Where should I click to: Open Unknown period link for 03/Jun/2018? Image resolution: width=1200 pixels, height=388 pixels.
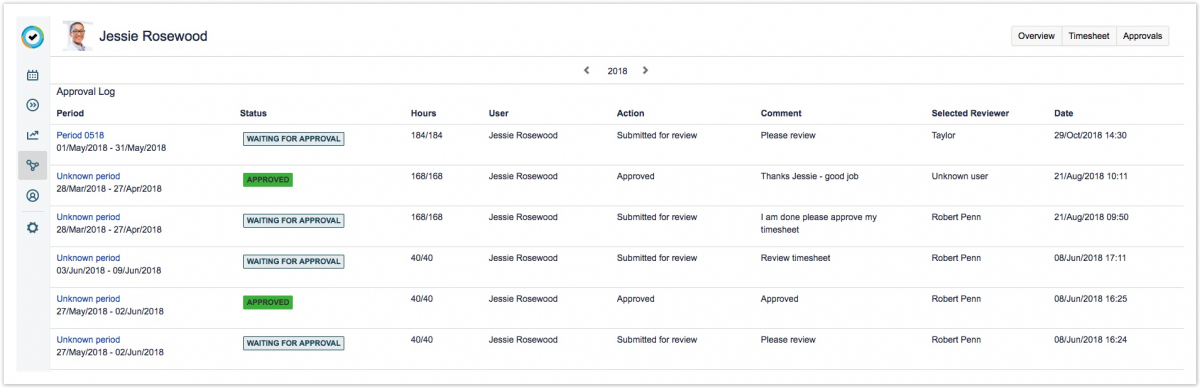[x=88, y=258]
